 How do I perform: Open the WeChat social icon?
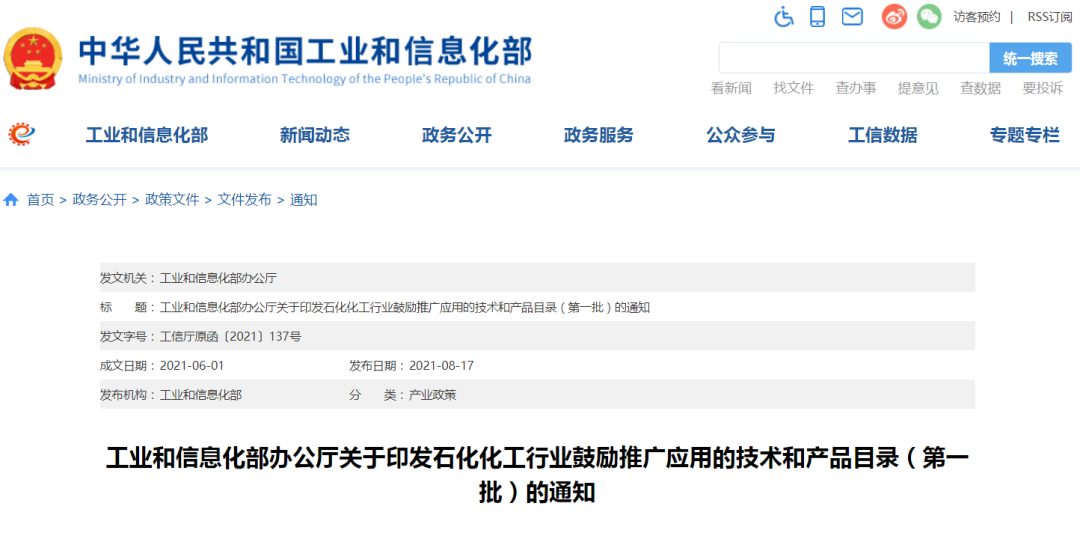(929, 17)
